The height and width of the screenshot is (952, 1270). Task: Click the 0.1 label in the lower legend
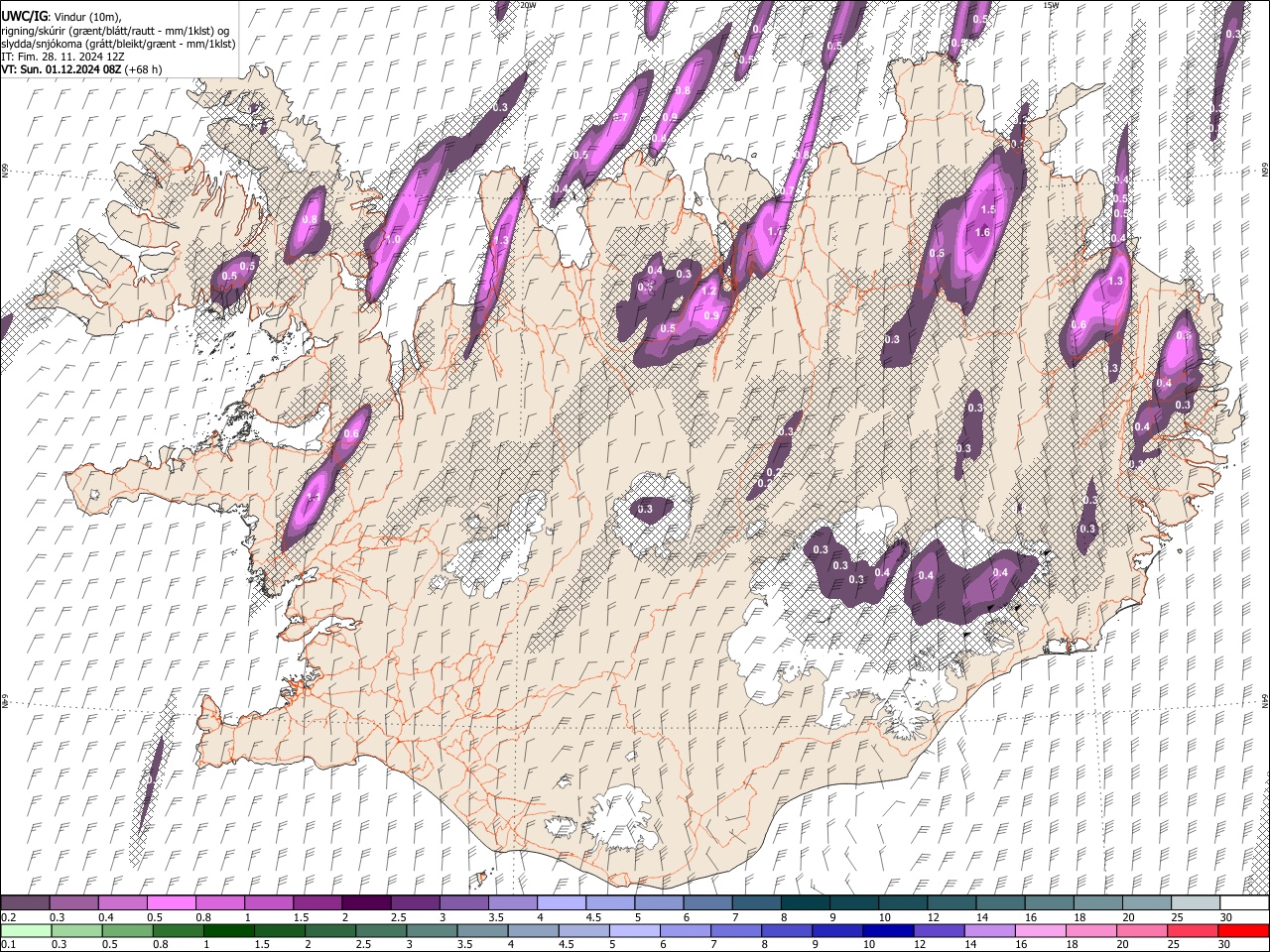click(9, 945)
